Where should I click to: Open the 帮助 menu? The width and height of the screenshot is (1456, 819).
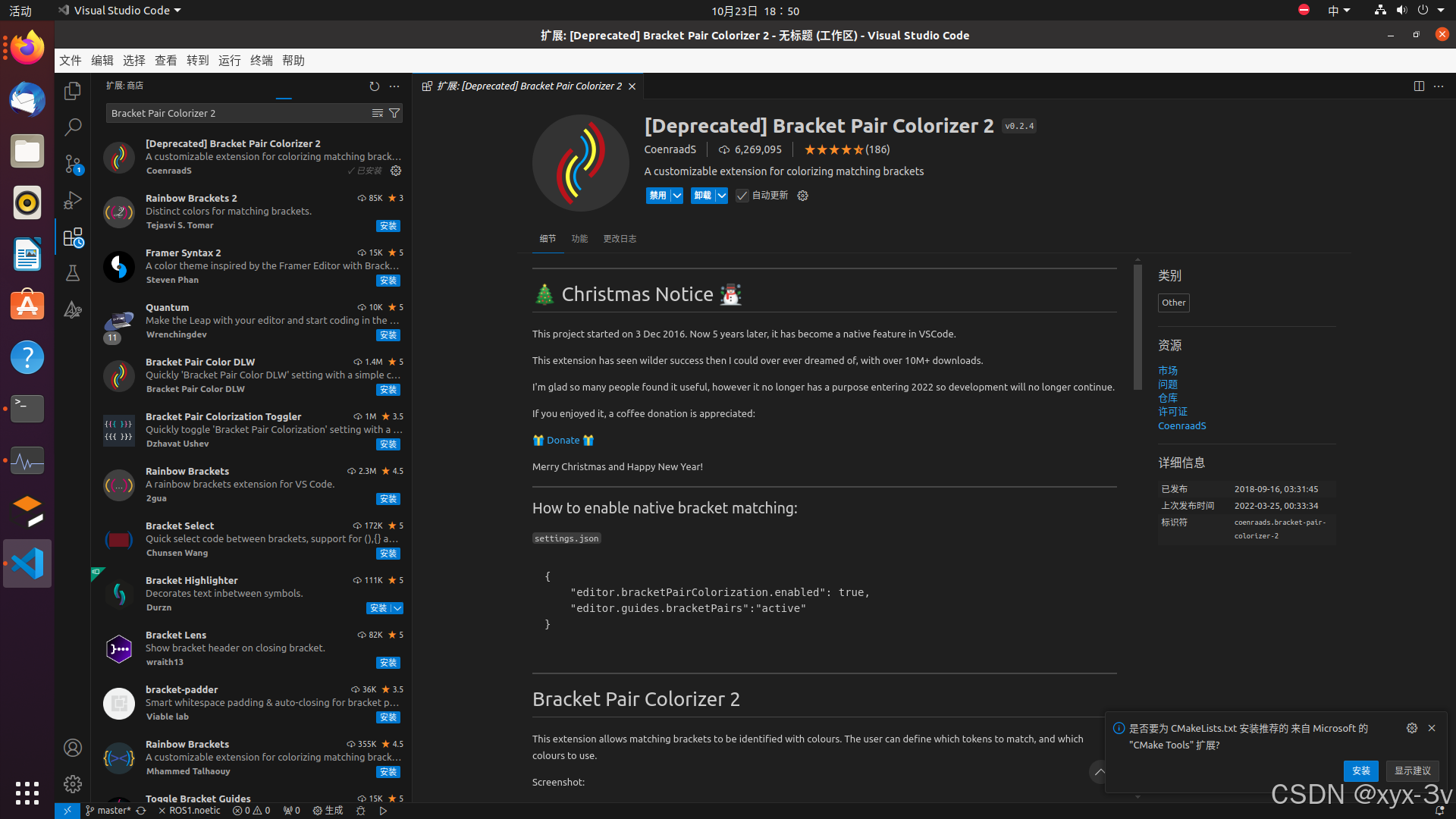pyautogui.click(x=293, y=61)
